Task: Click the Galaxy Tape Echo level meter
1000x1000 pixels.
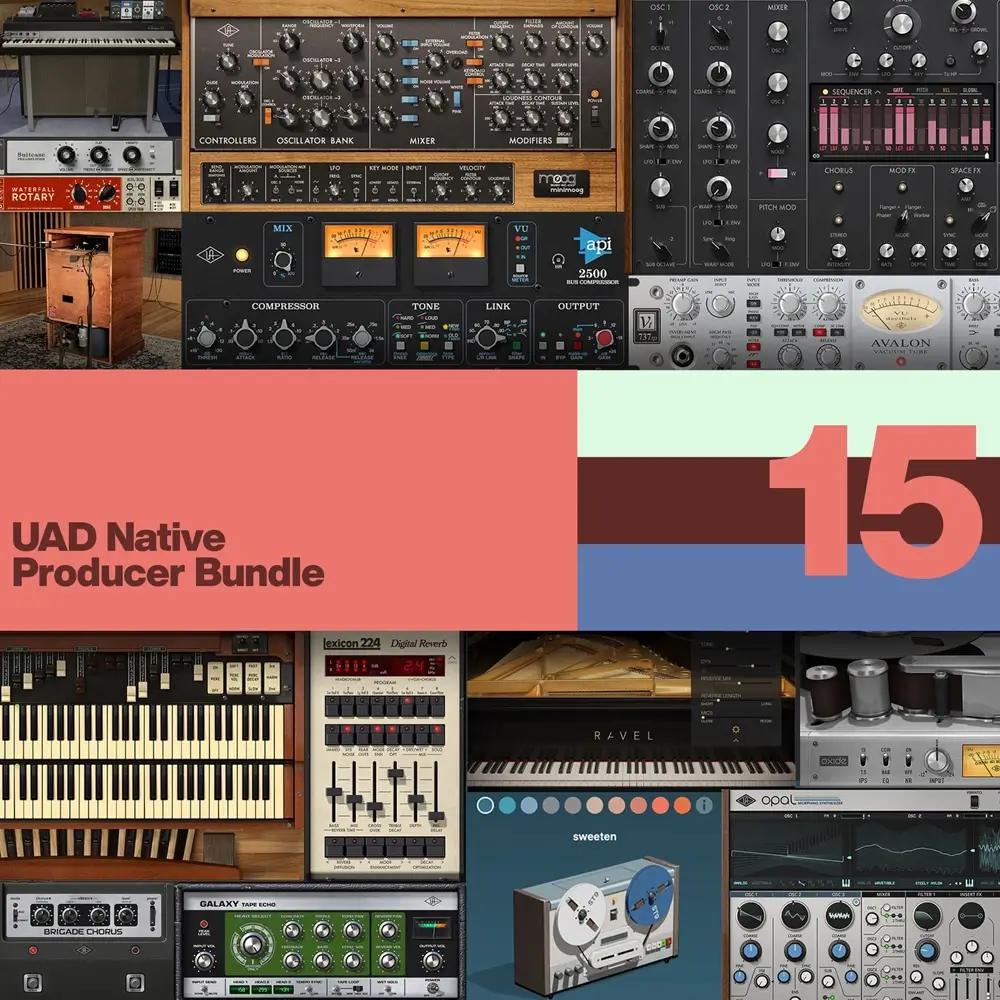Action: tap(432, 927)
